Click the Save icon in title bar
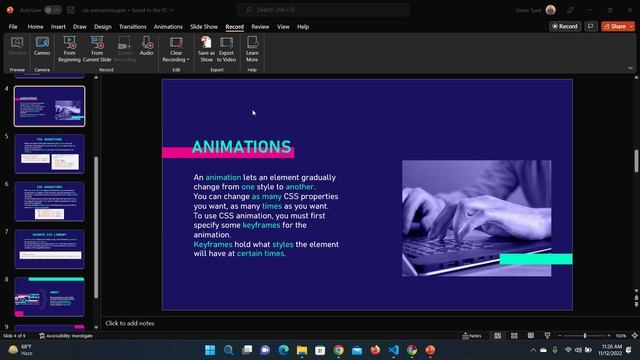 [x=71, y=10]
